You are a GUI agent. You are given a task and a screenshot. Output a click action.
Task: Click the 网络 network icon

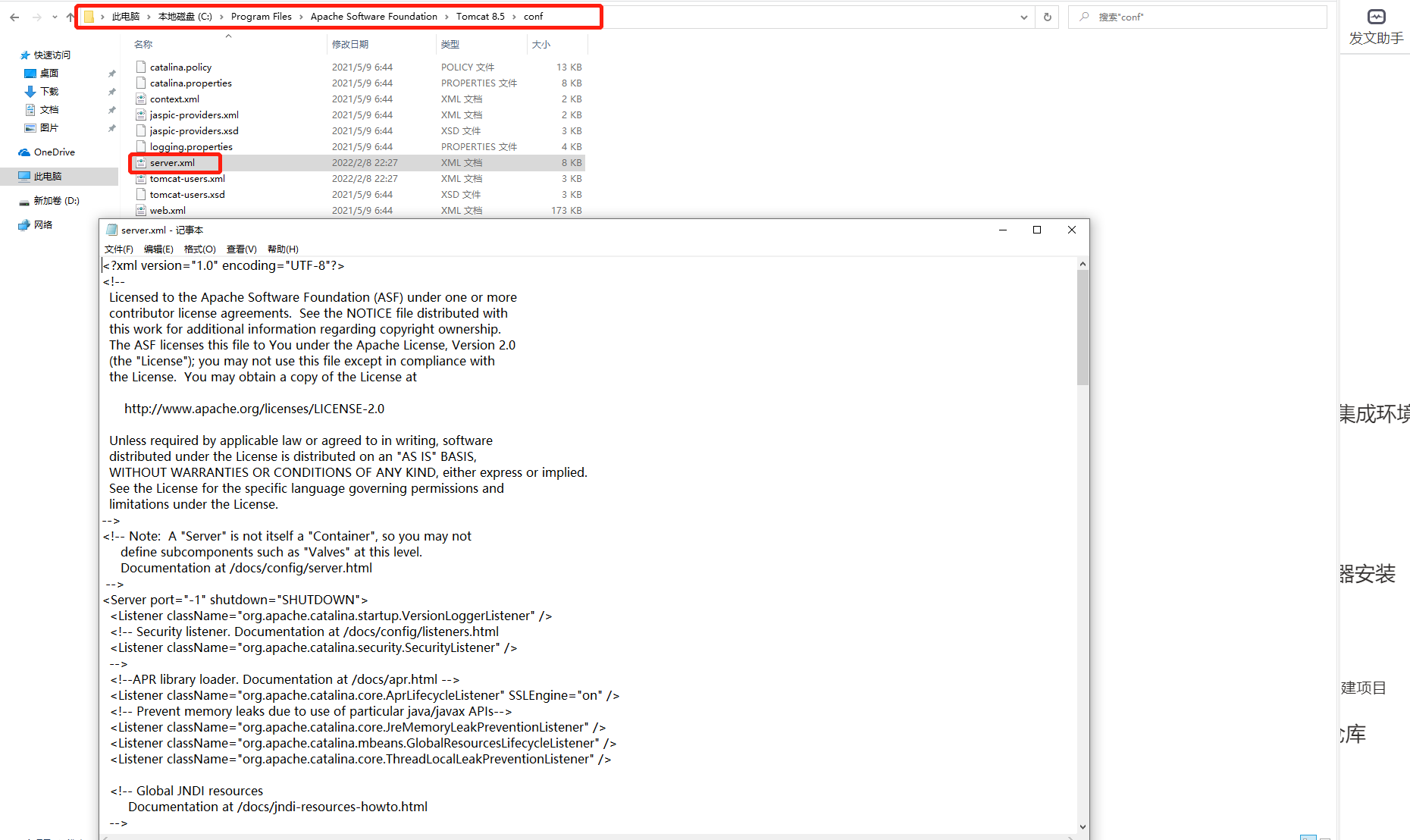pyautogui.click(x=24, y=225)
